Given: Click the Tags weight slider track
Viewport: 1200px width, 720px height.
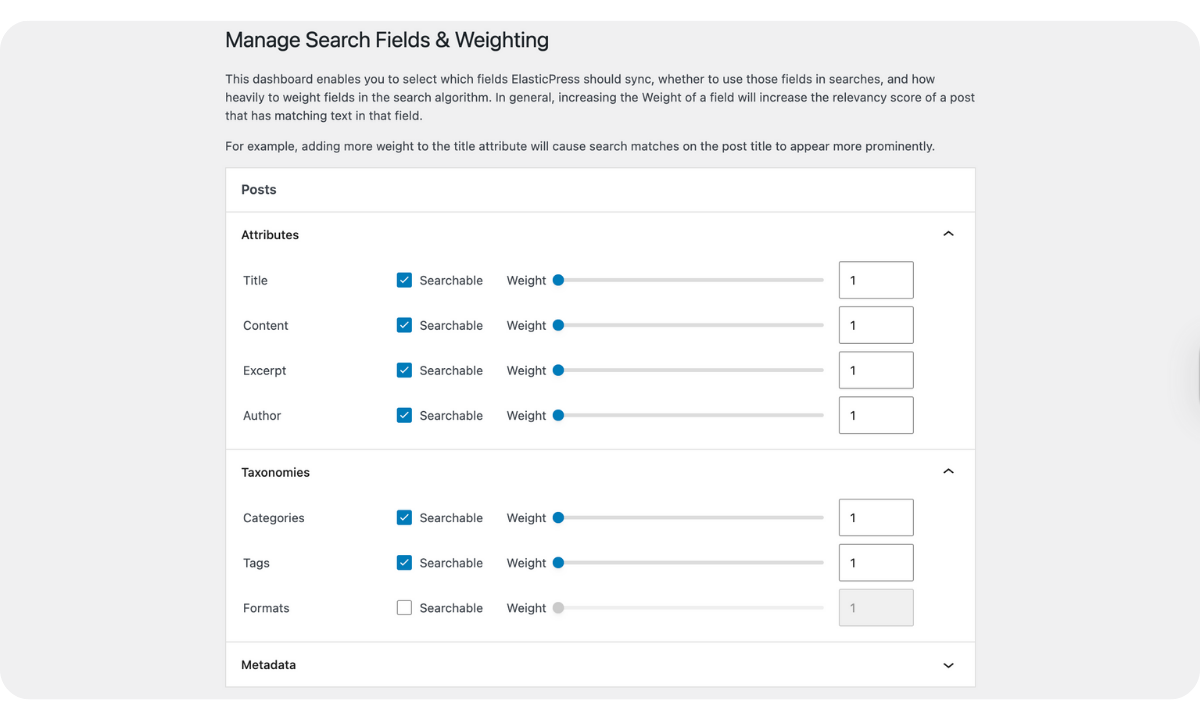Looking at the screenshot, I should pos(690,563).
